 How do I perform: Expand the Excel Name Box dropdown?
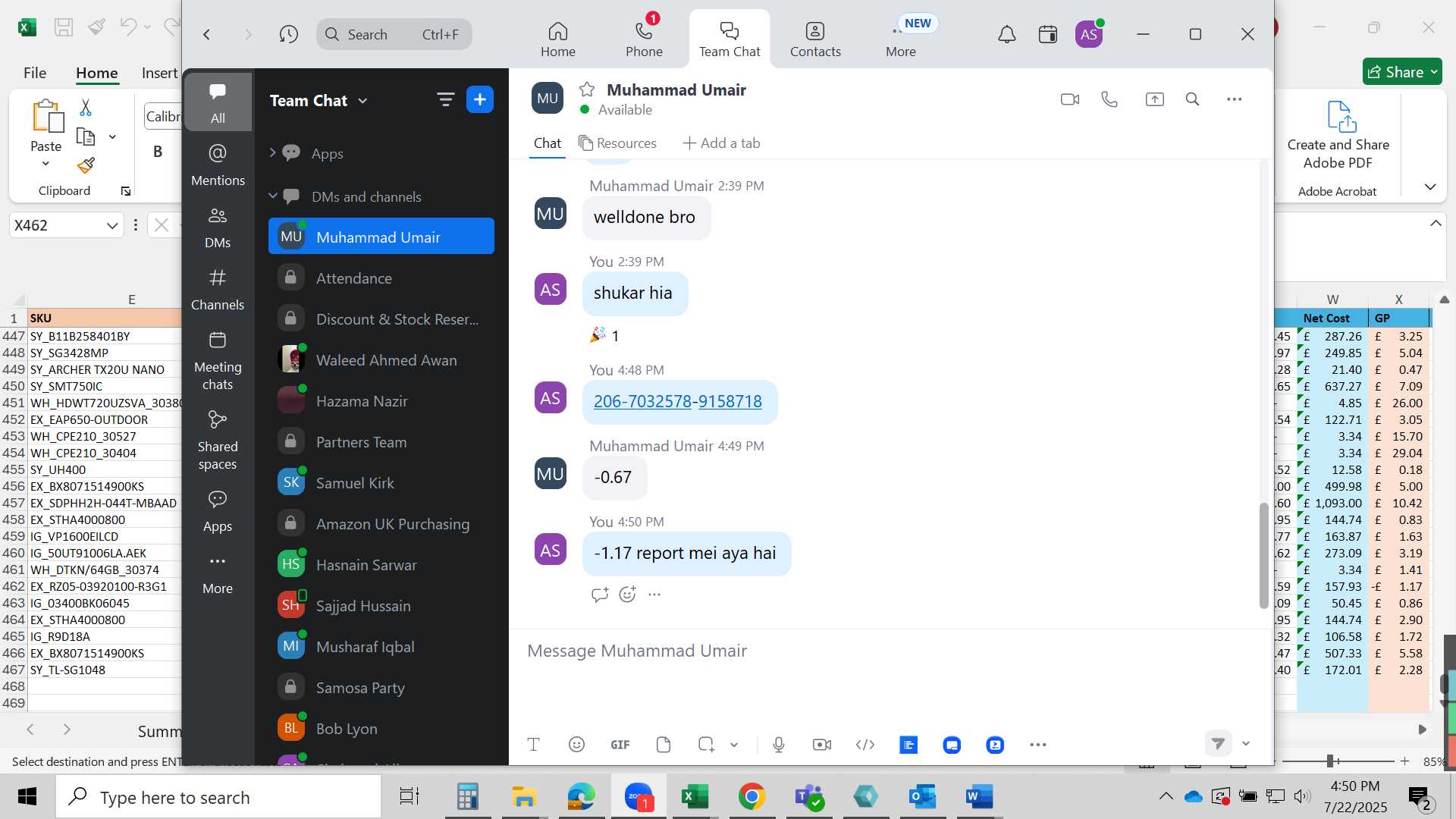[111, 225]
